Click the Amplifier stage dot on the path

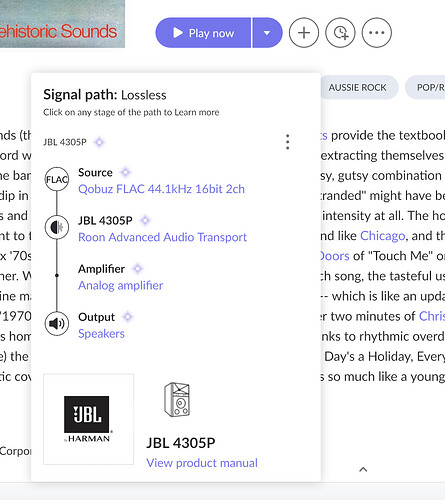pyautogui.click(x=57, y=275)
